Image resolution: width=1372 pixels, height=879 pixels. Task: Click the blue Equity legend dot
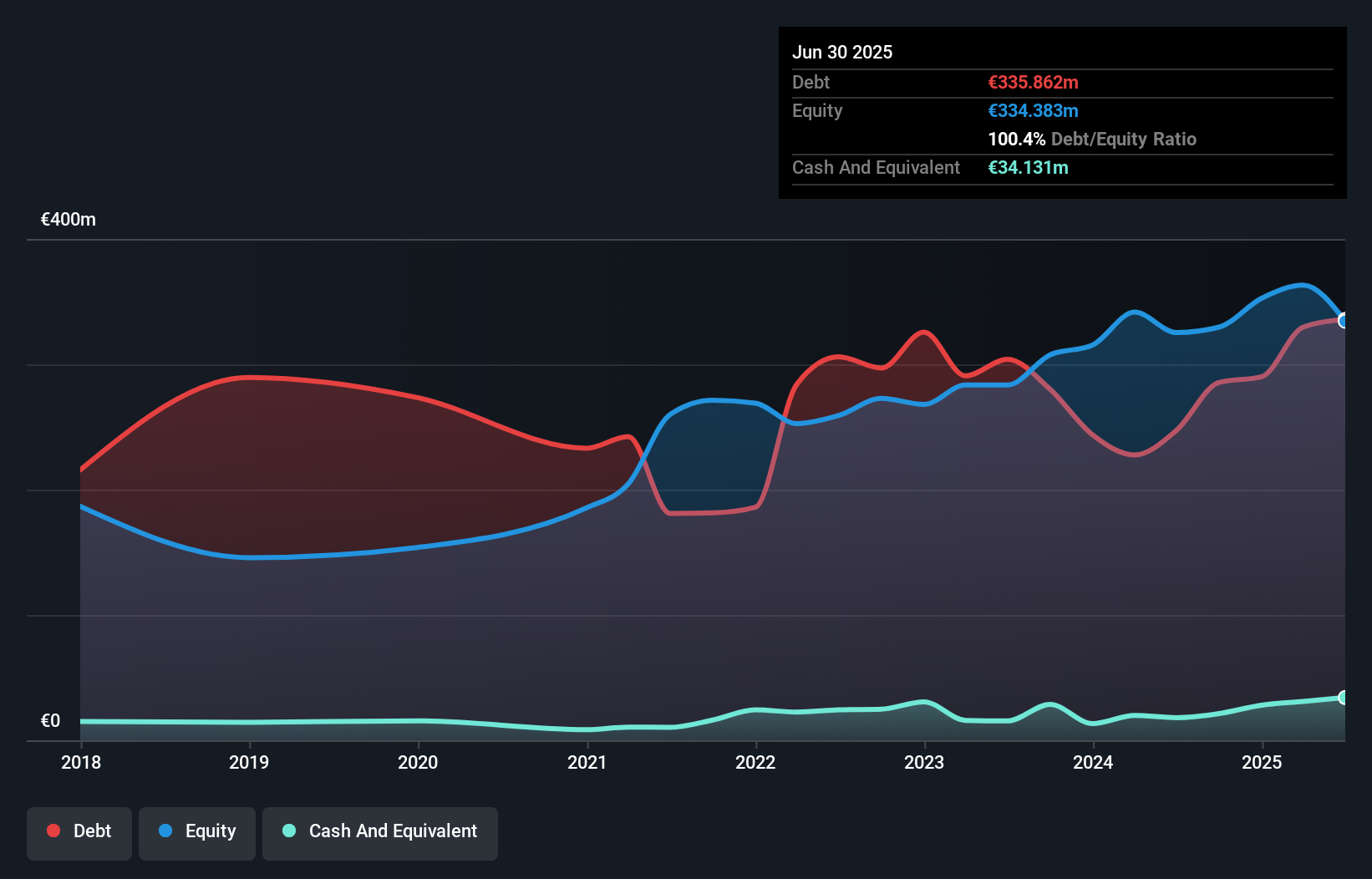(x=165, y=831)
